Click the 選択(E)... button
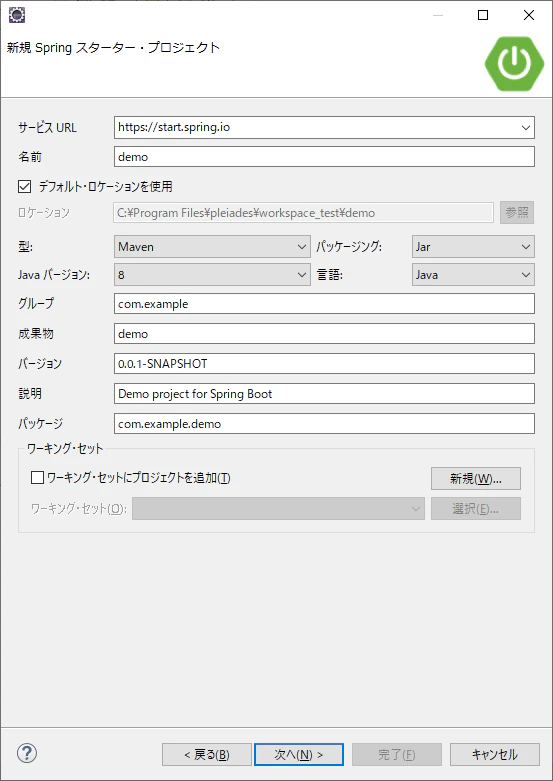 click(x=476, y=509)
